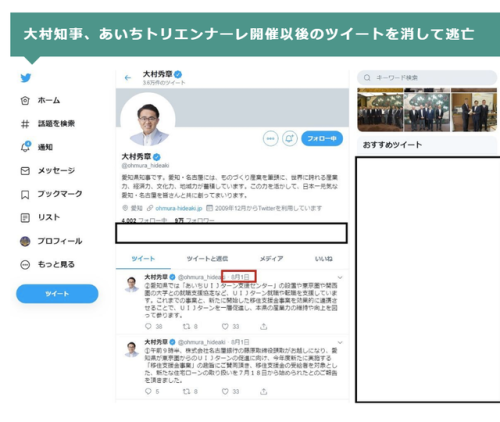This screenshot has height=422, width=500.
Task: Switch to the ツイート tab
Action: point(143,259)
